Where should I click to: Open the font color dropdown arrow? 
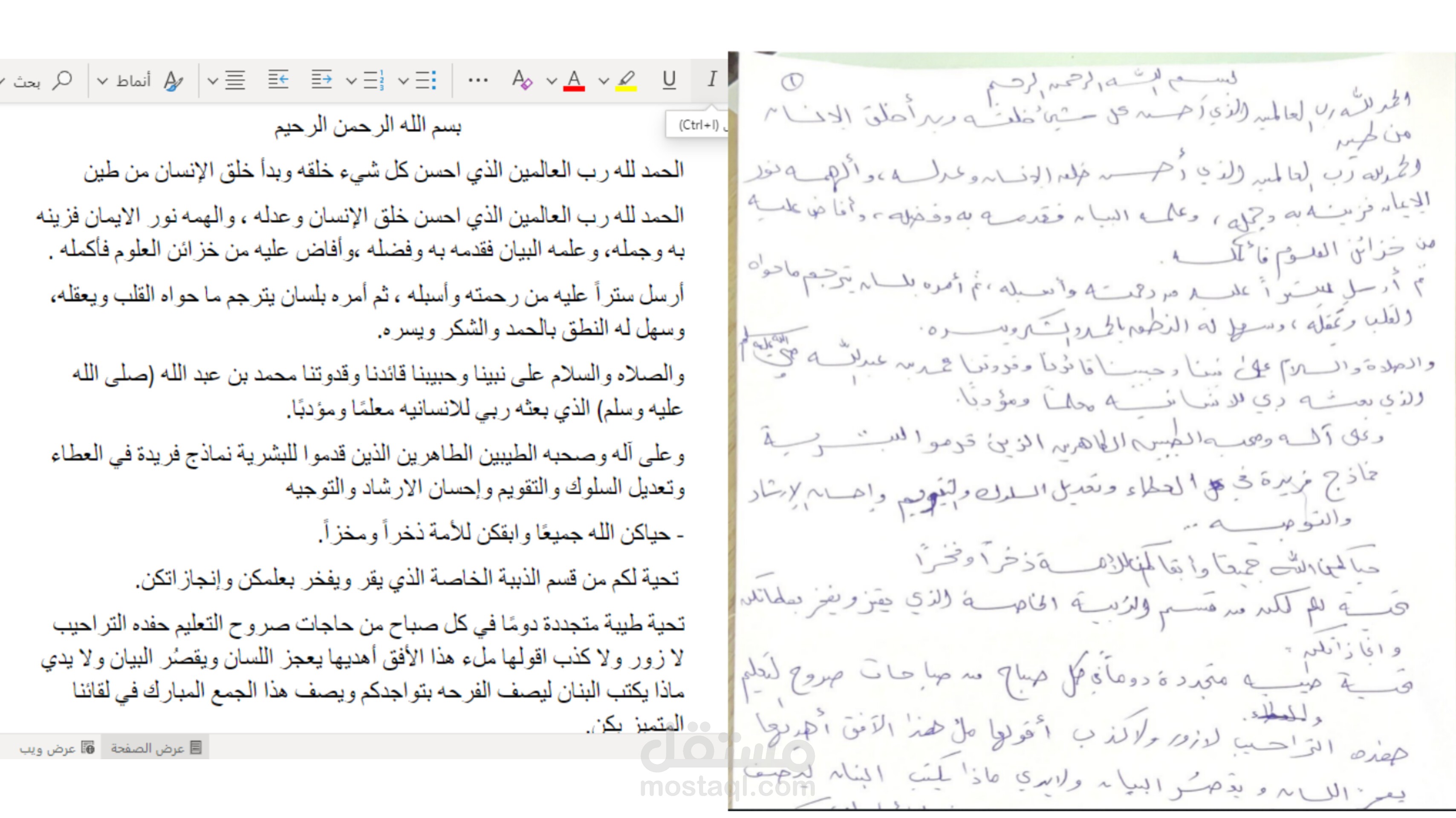point(552,81)
